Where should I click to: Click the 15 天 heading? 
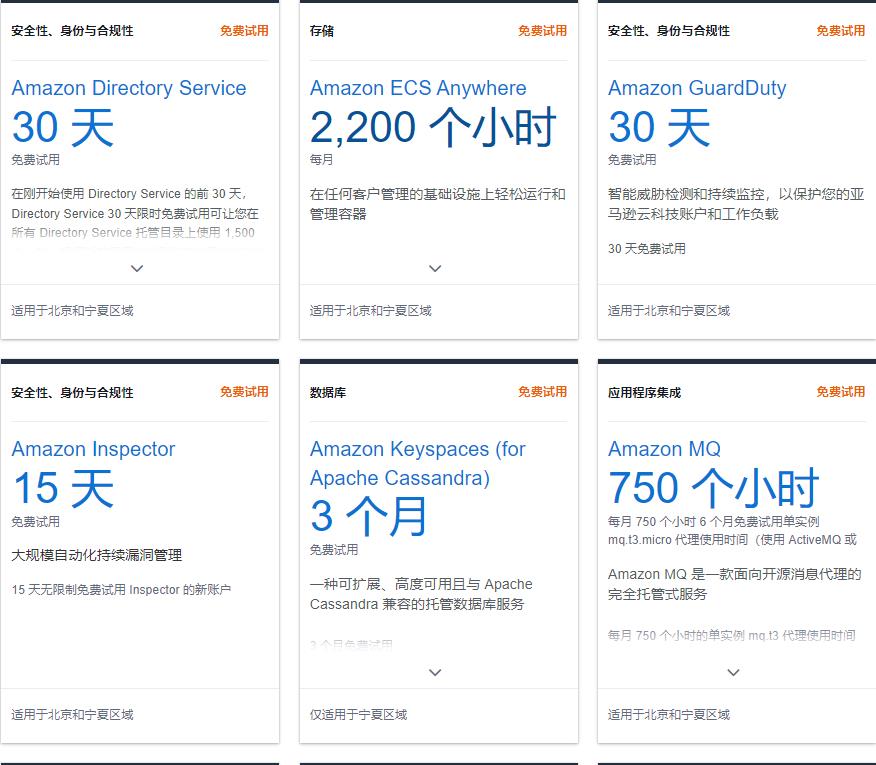pyautogui.click(x=63, y=488)
